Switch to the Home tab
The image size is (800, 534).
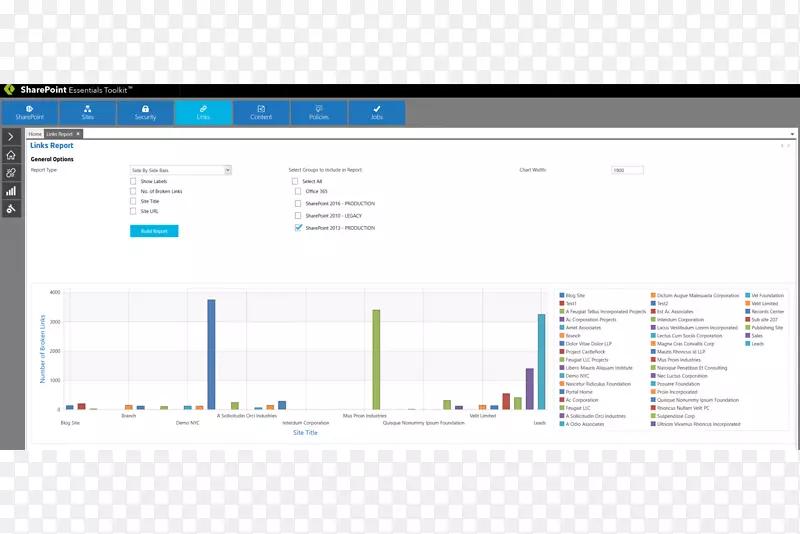(35, 134)
